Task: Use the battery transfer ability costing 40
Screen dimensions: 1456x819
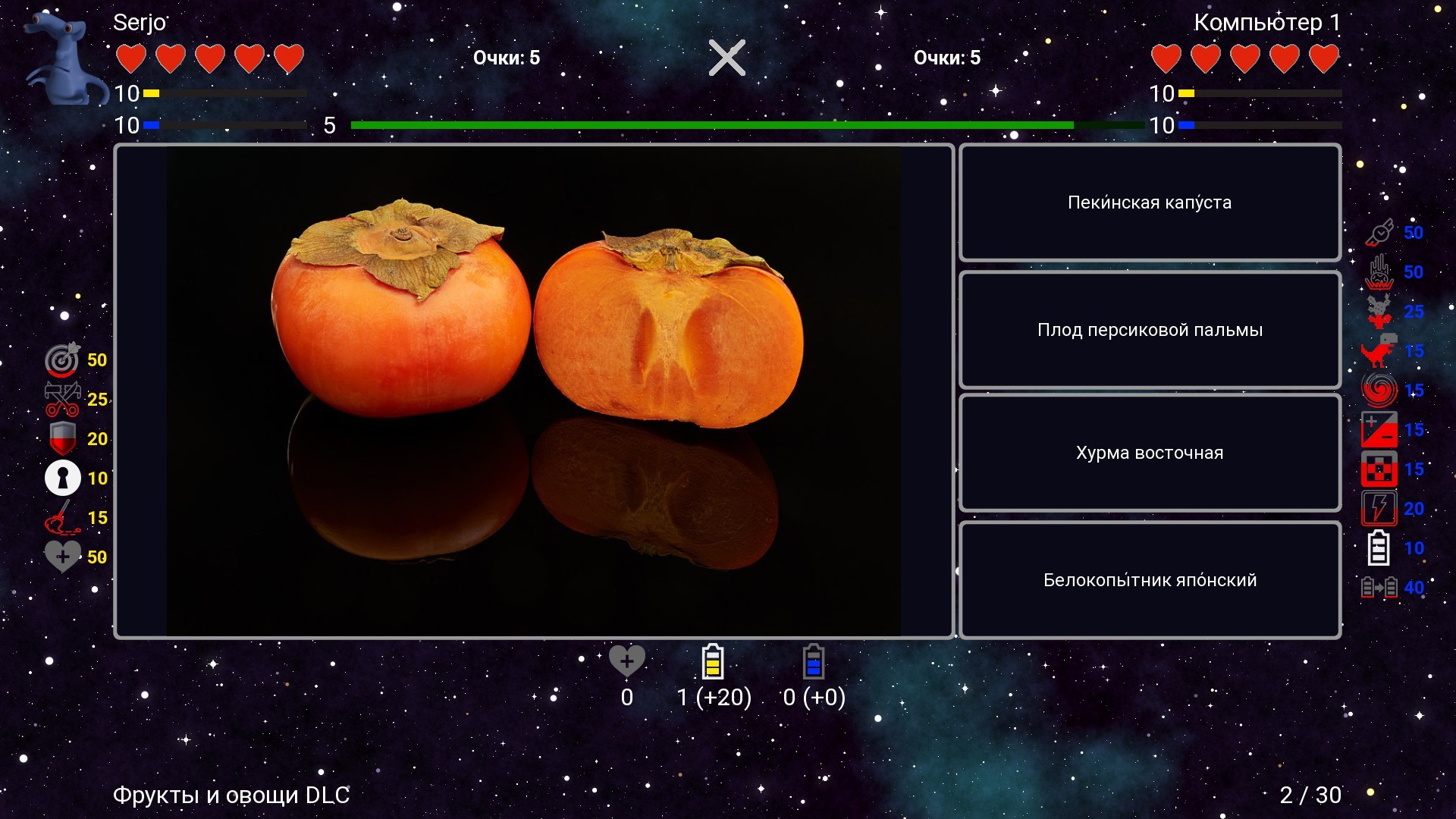Action: click(1379, 588)
